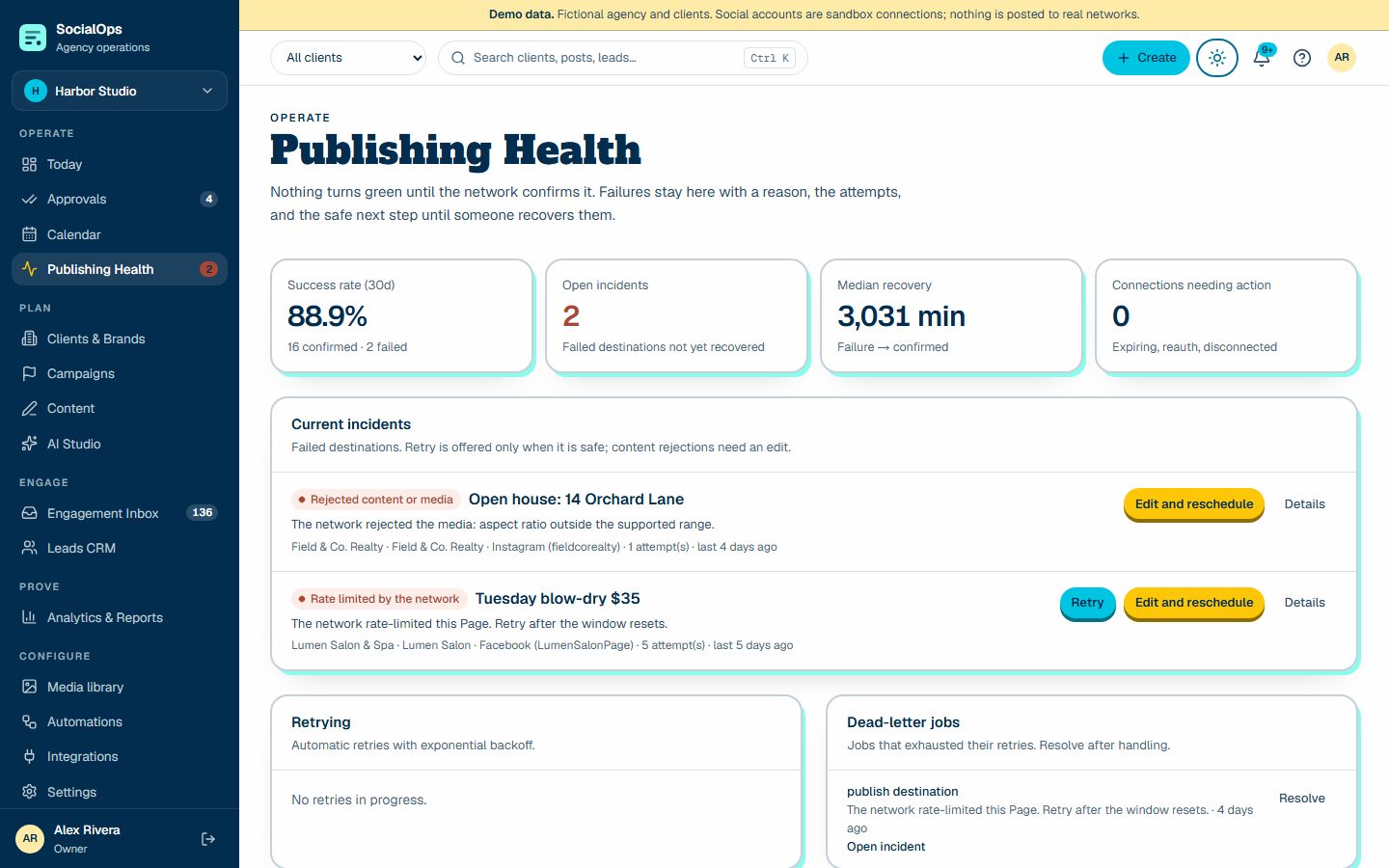Click the Approvals badge showing 4
1389x868 pixels.
click(208, 200)
